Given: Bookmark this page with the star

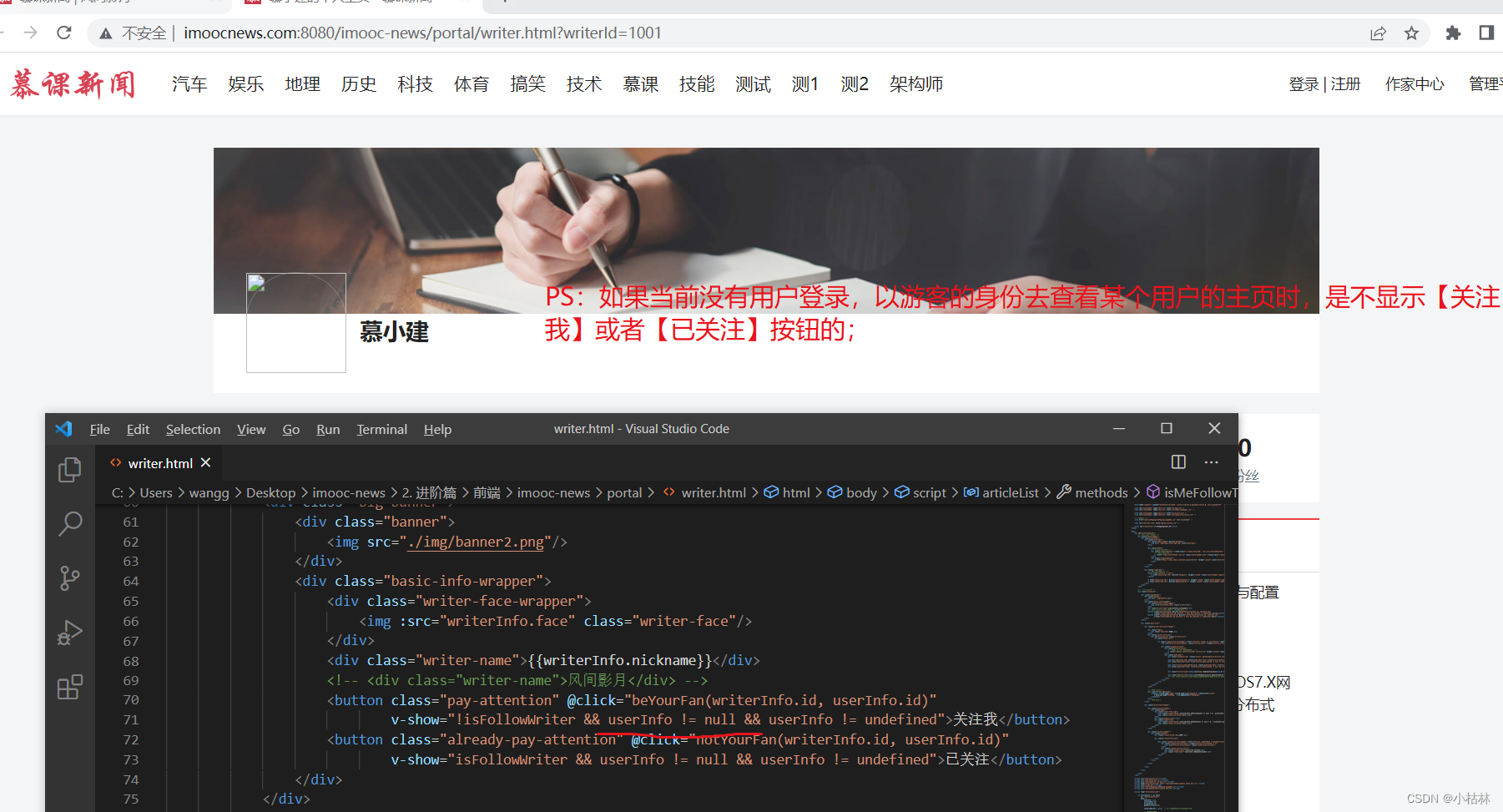Looking at the screenshot, I should coord(1411,33).
